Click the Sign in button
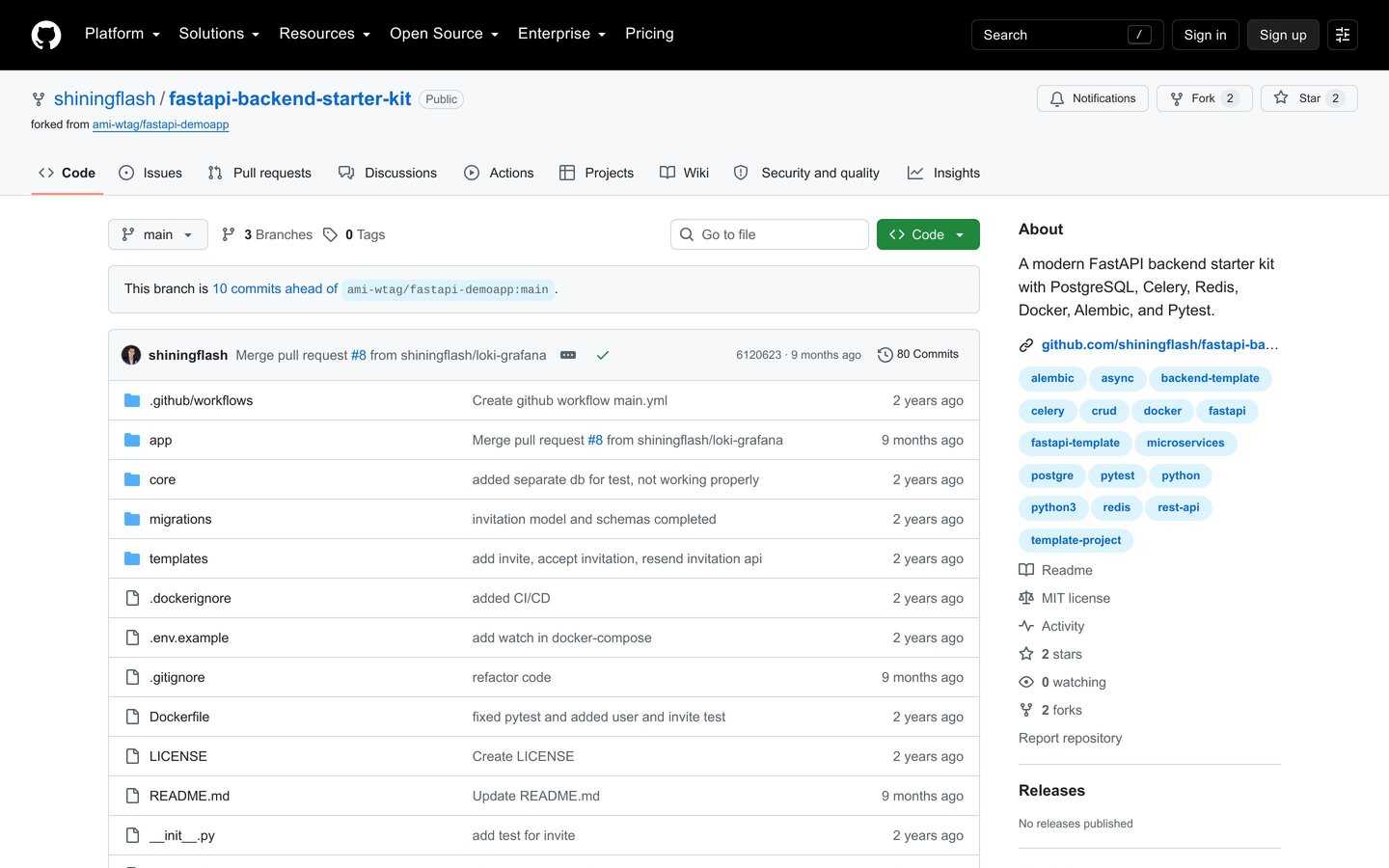Screen dimensions: 1389x868 (1205, 35)
